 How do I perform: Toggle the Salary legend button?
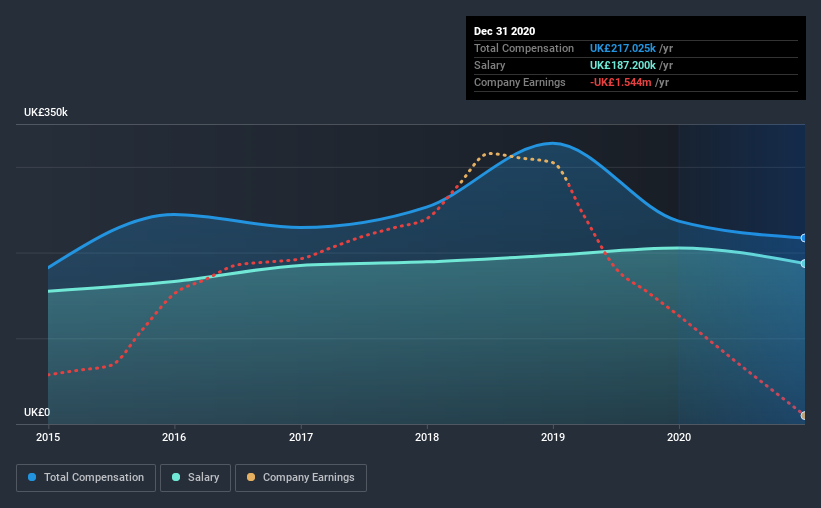[195, 478]
